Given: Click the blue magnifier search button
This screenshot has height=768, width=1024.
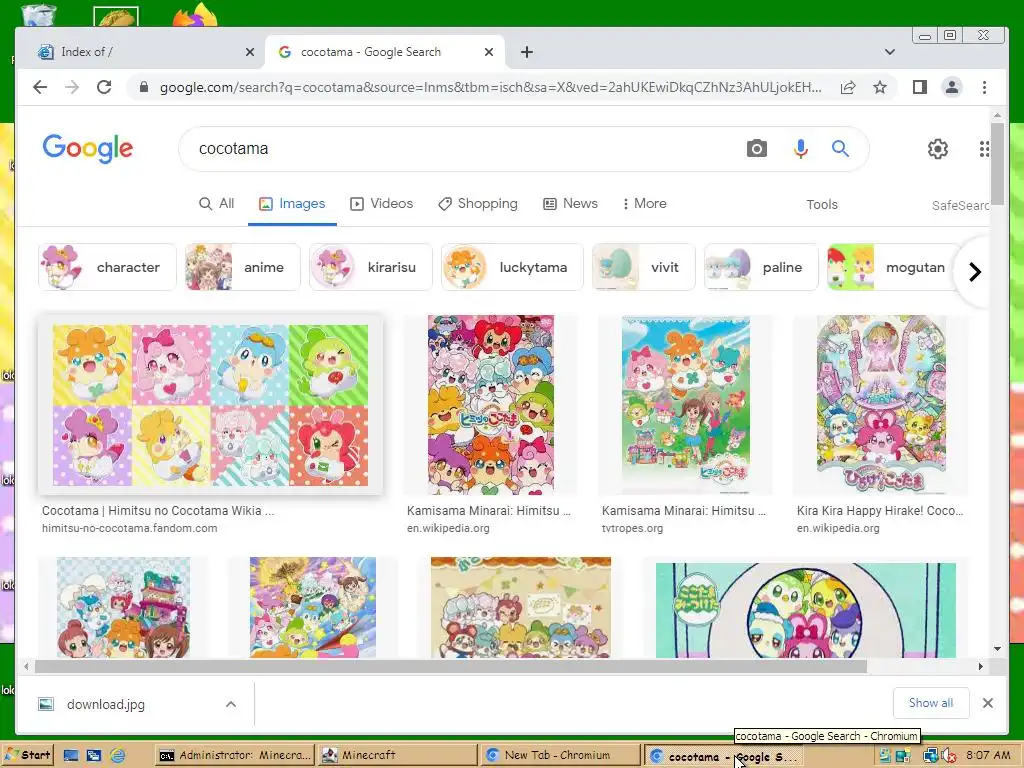Looking at the screenshot, I should tap(840, 149).
